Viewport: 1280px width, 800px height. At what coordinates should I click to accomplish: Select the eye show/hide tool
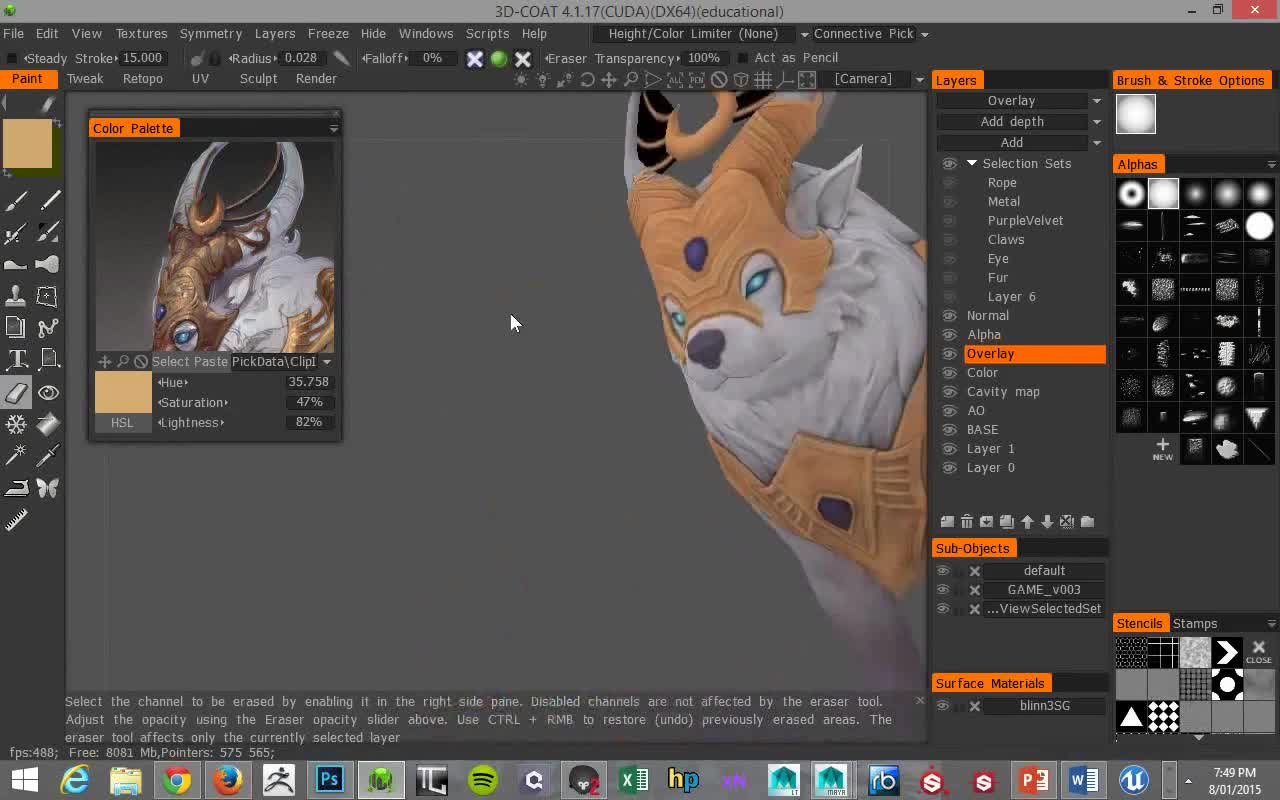coord(47,393)
